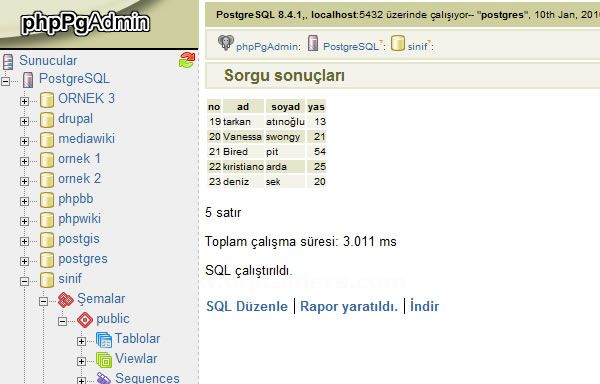Click the Sunucular servers icon

[8, 61]
